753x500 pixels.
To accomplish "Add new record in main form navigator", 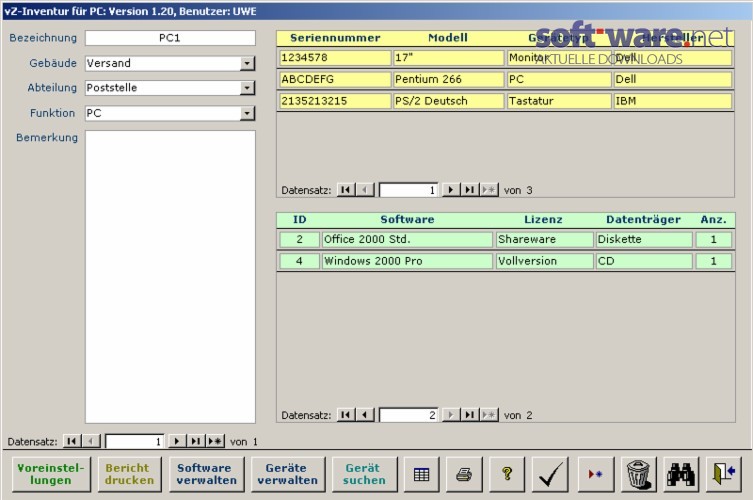I will click(x=215, y=441).
